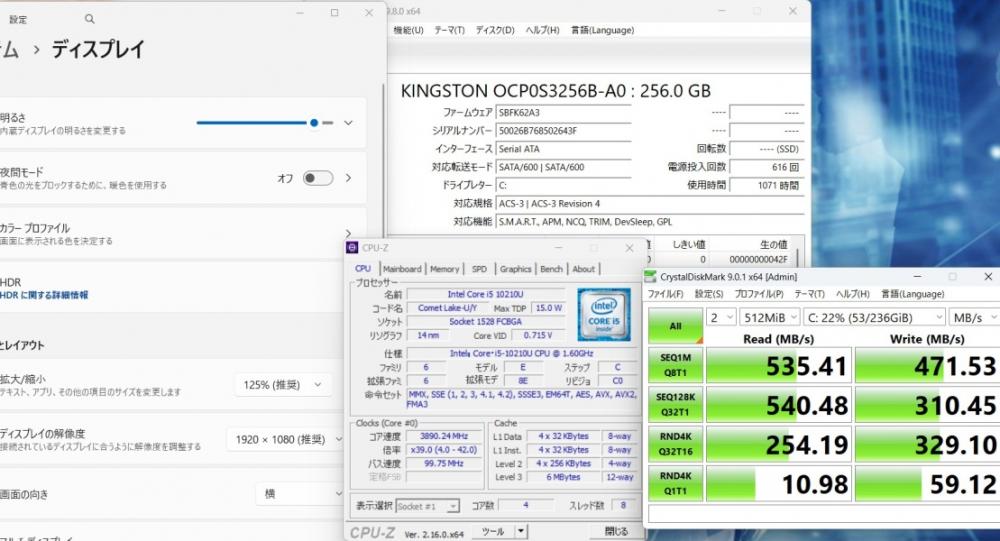The height and width of the screenshot is (541, 1000).
Task: Open the MB/s unit dropdown
Action: 974,317
